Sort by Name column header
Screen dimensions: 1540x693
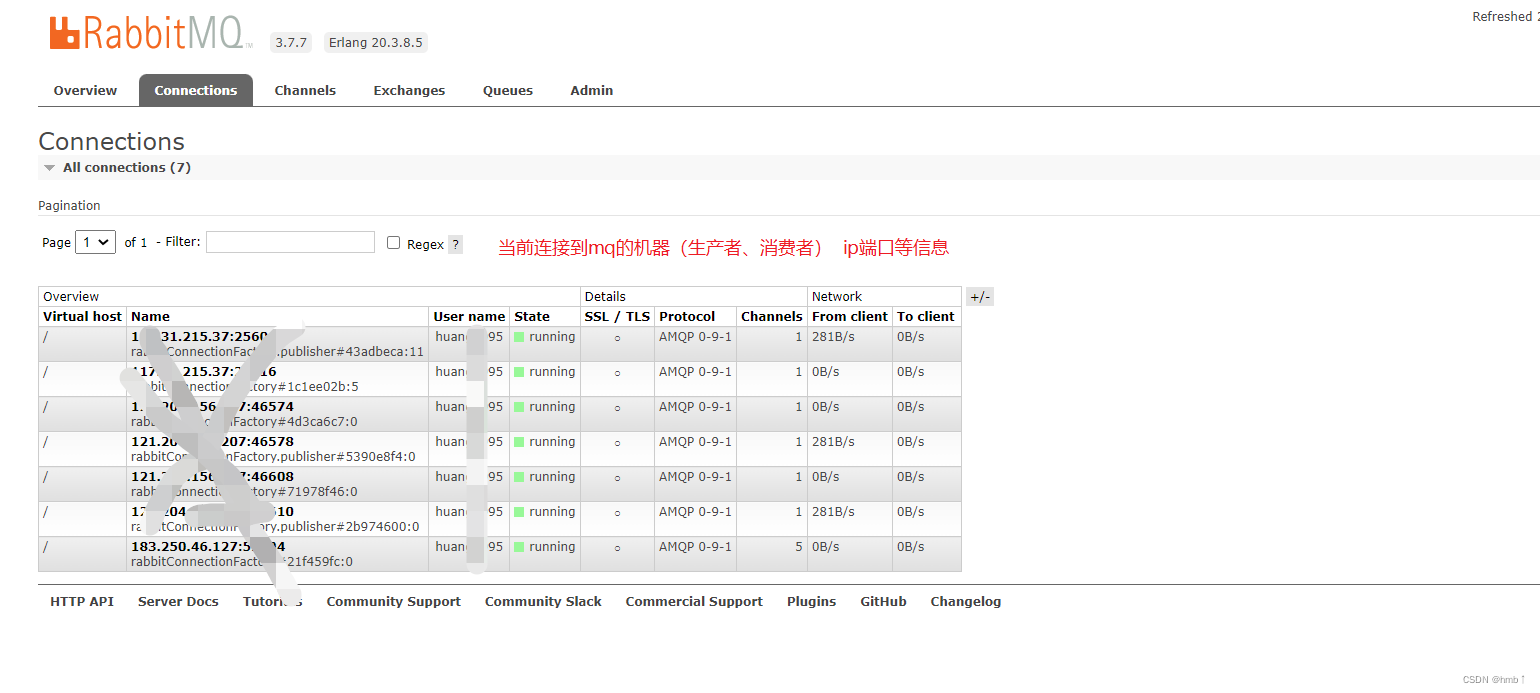(151, 316)
